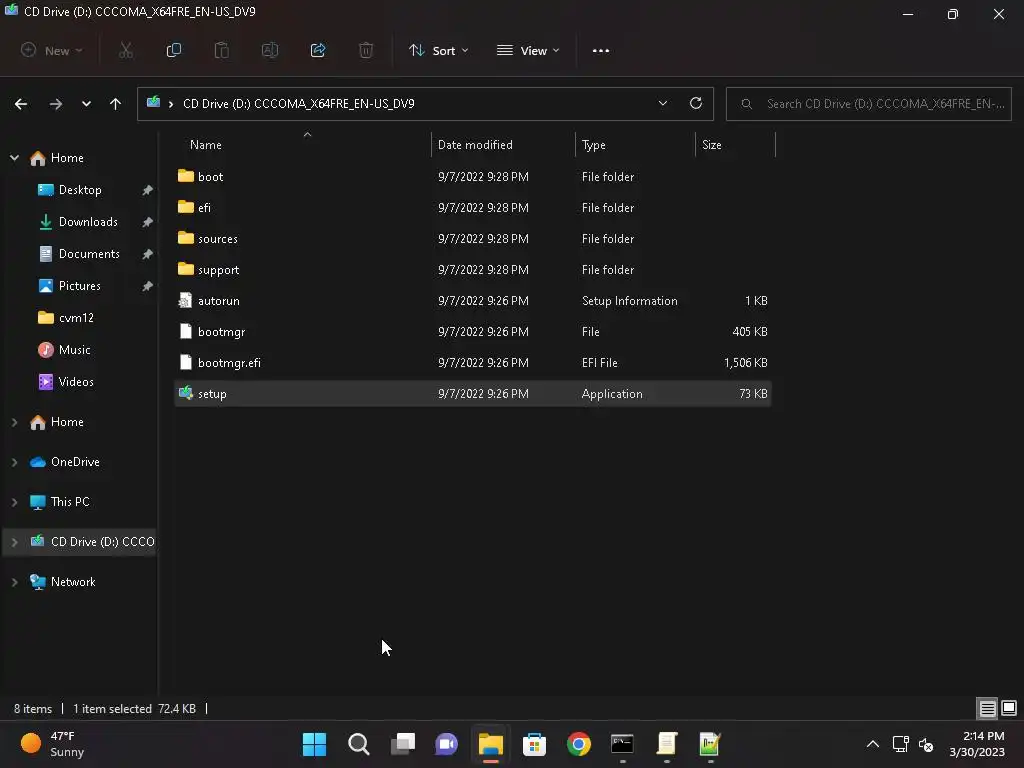This screenshot has height=768, width=1024.
Task: Open the terminal window from taskbar
Action: click(x=622, y=744)
